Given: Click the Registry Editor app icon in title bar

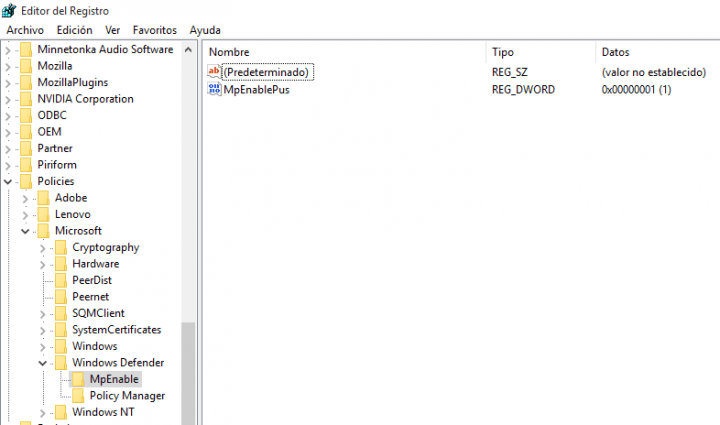Looking at the screenshot, I should 9,10.
